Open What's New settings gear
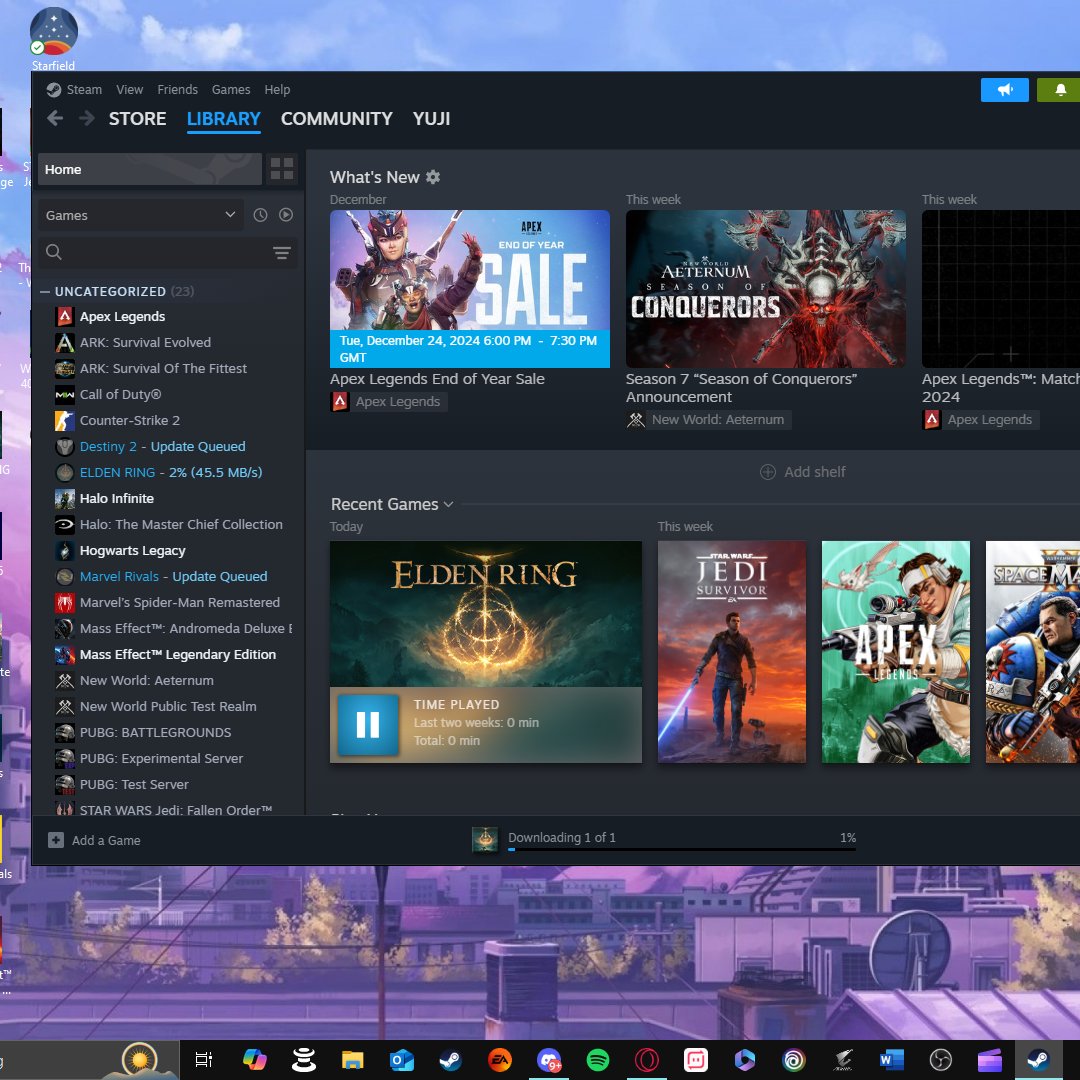Image resolution: width=1080 pixels, height=1080 pixels. [x=433, y=177]
